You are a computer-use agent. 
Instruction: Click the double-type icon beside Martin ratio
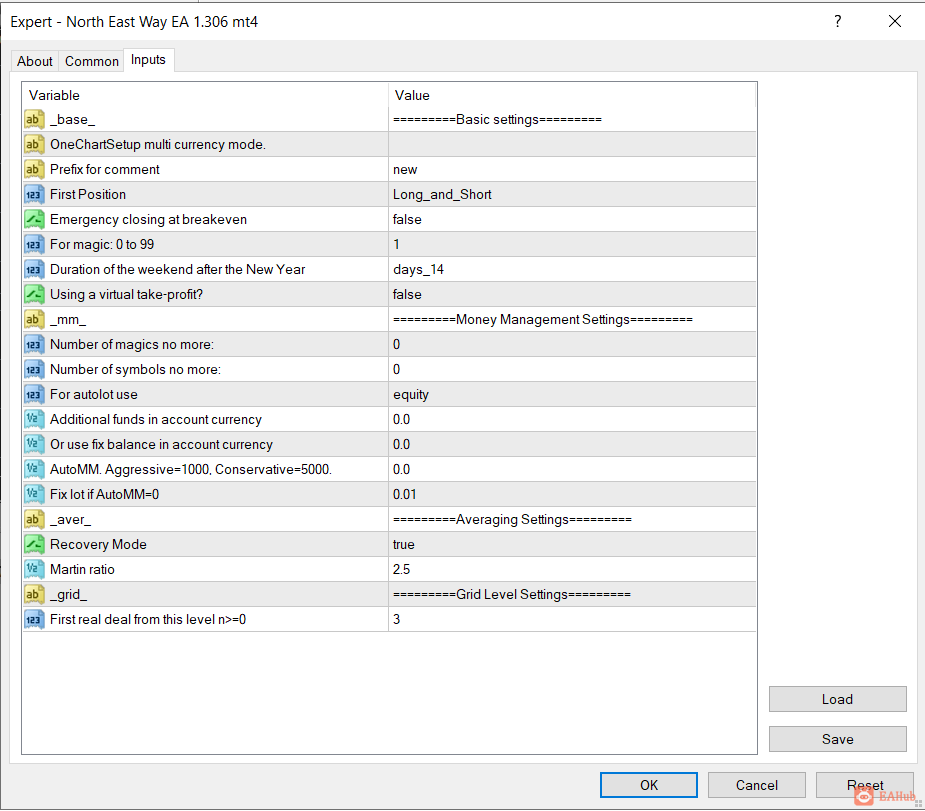pyautogui.click(x=34, y=570)
